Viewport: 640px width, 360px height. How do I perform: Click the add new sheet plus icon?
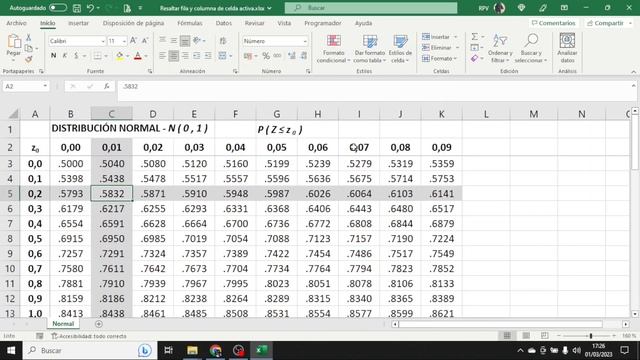(99, 324)
